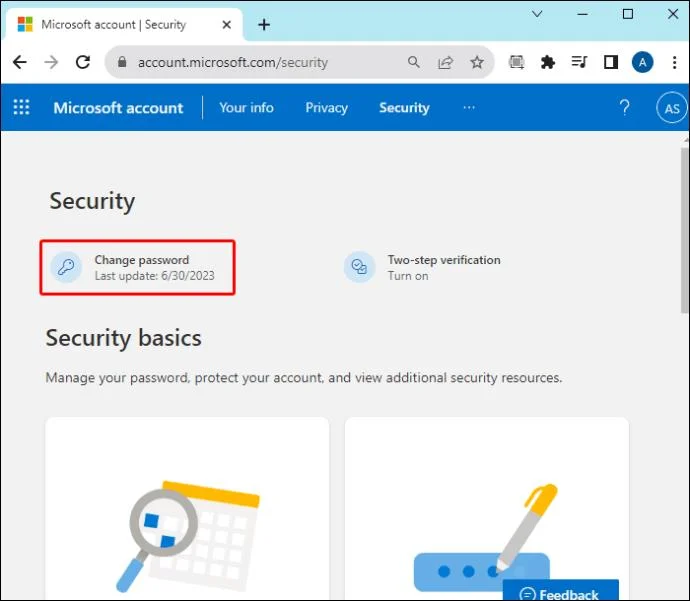Share this page via address bar icon
Image resolution: width=690 pixels, height=601 pixels.
(x=445, y=62)
